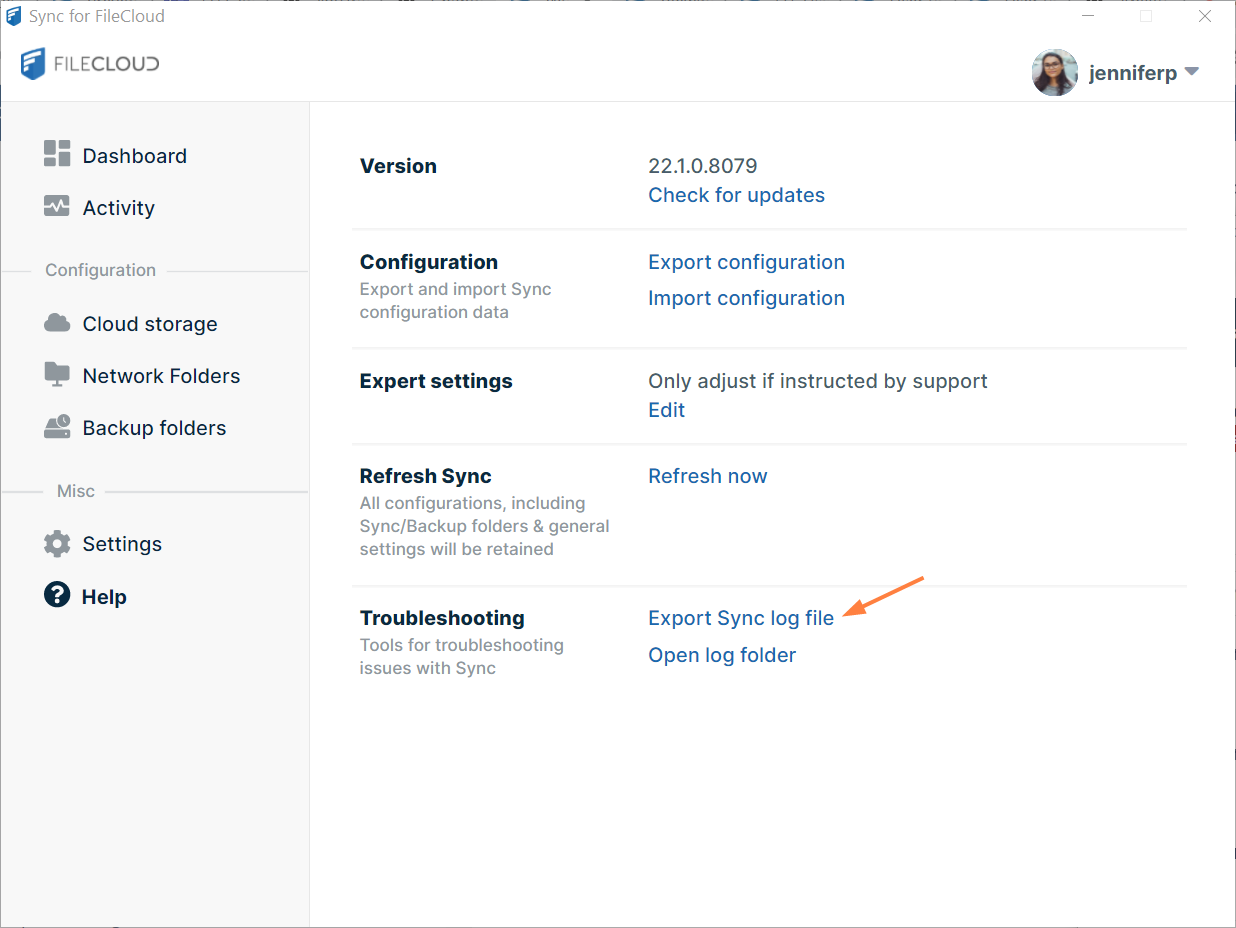Viewport: 1236px width, 928px height.
Task: Edit the Expert settings
Action: 666,410
